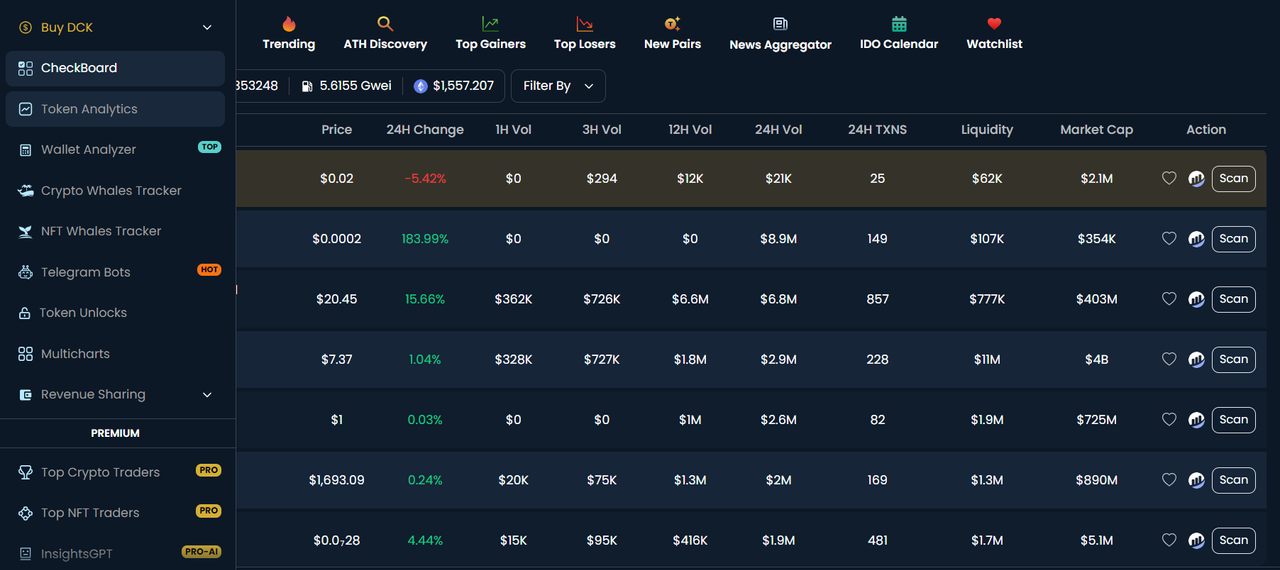Scan the token priced $7.37
The width and height of the screenshot is (1280, 570).
[1234, 359]
